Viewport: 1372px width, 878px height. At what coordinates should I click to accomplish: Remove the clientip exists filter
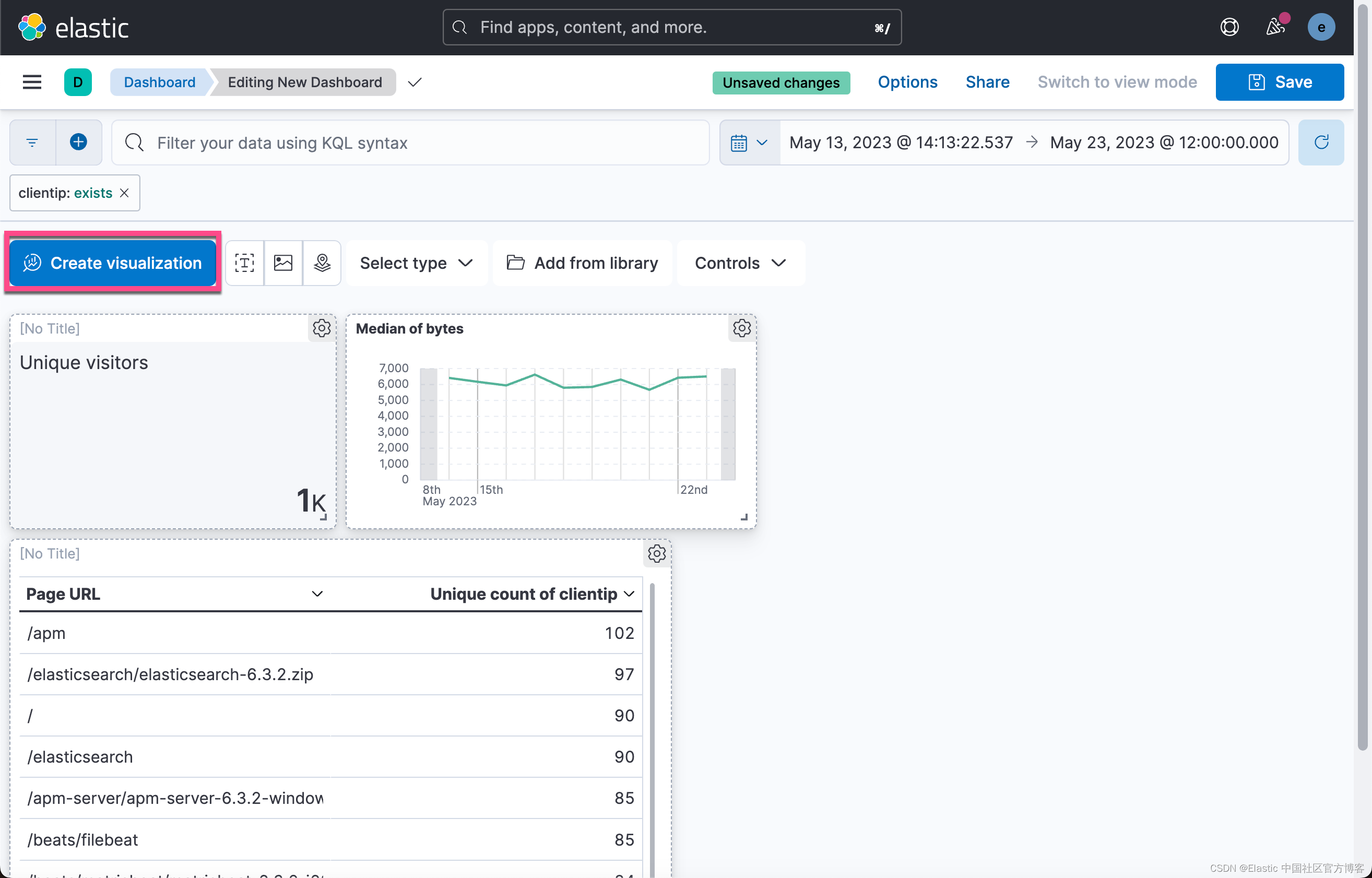click(x=124, y=193)
